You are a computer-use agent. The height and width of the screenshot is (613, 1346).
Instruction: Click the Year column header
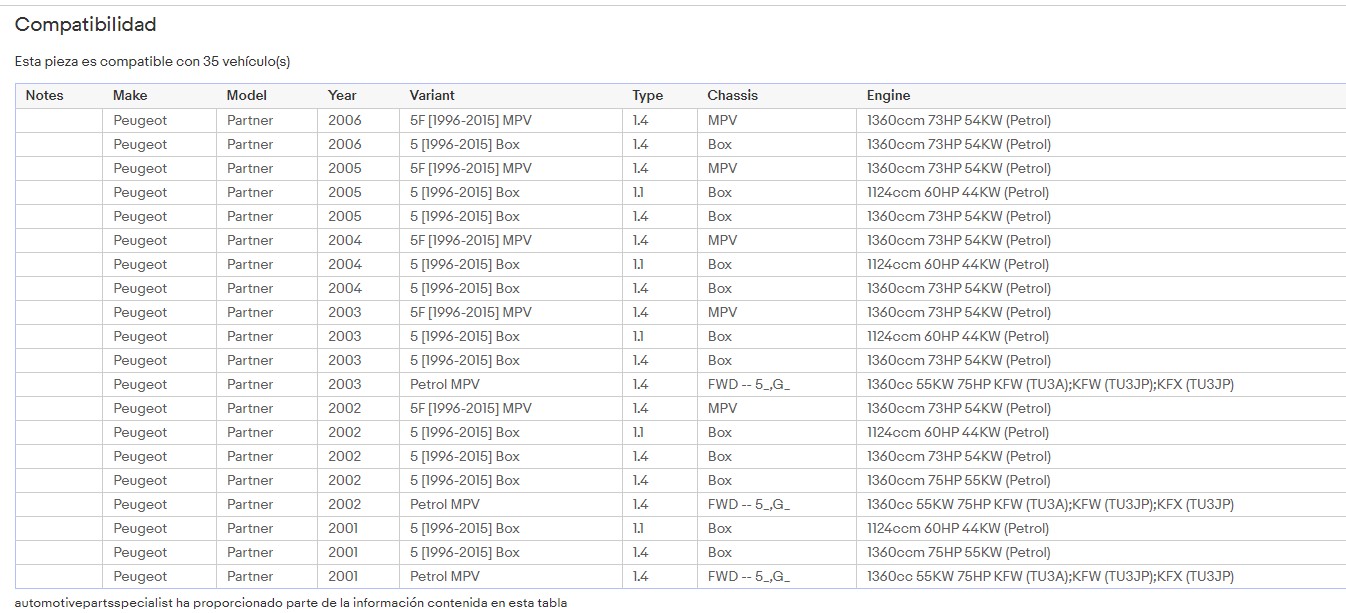click(x=342, y=96)
